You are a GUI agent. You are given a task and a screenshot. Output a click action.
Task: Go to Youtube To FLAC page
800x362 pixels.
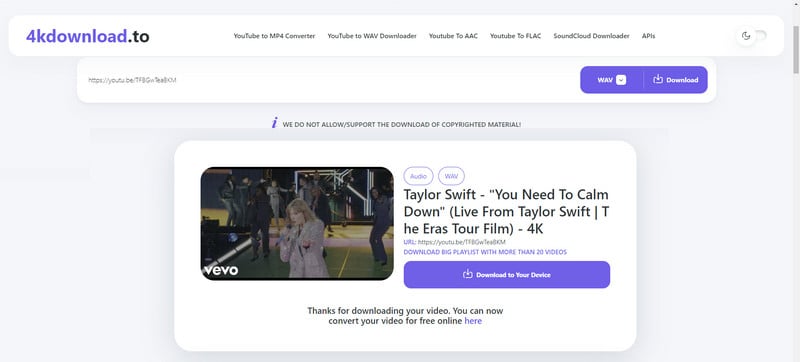click(515, 36)
